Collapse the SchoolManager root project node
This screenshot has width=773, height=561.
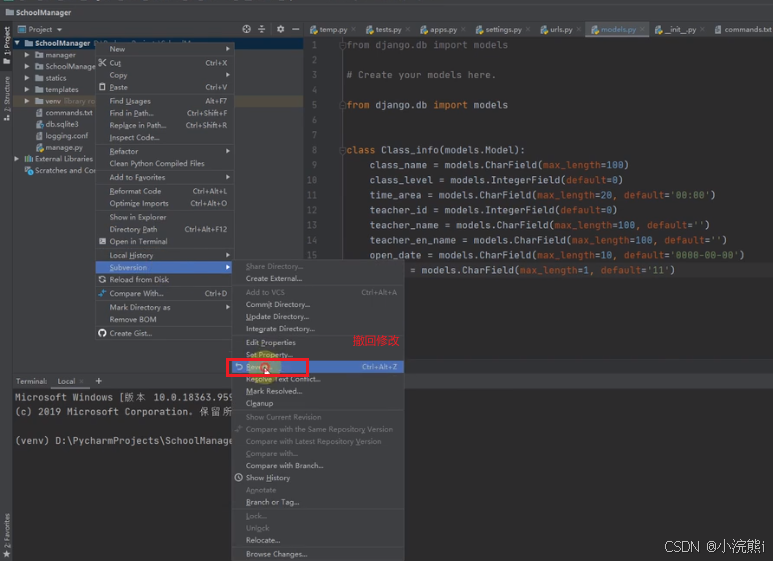[x=17, y=43]
